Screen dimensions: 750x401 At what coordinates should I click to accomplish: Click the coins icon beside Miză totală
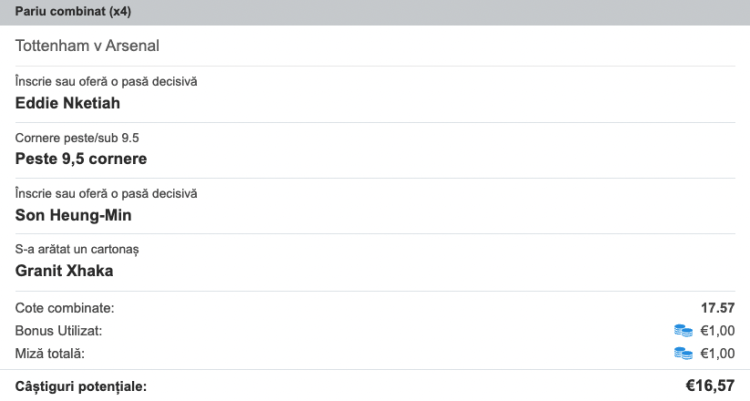pos(683,354)
